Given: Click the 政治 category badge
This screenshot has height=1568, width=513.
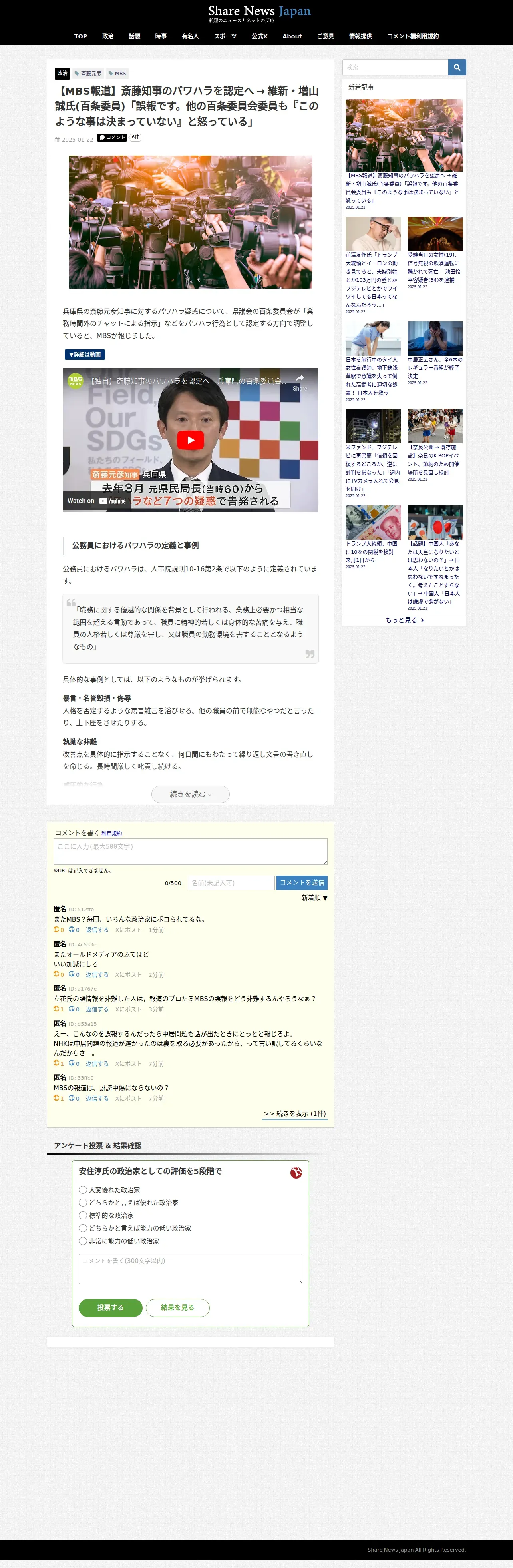Looking at the screenshot, I should [x=62, y=73].
